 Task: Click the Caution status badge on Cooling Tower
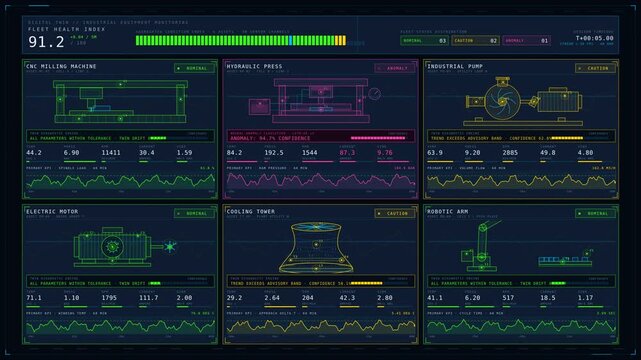[395, 213]
